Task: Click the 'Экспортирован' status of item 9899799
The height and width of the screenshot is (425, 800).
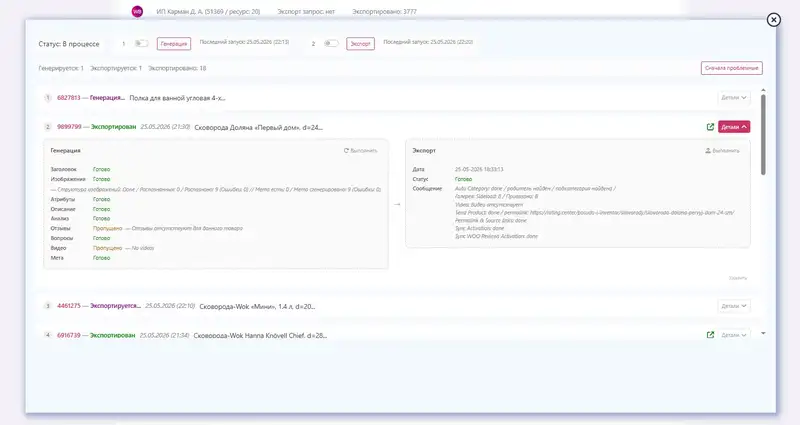Action: point(113,127)
